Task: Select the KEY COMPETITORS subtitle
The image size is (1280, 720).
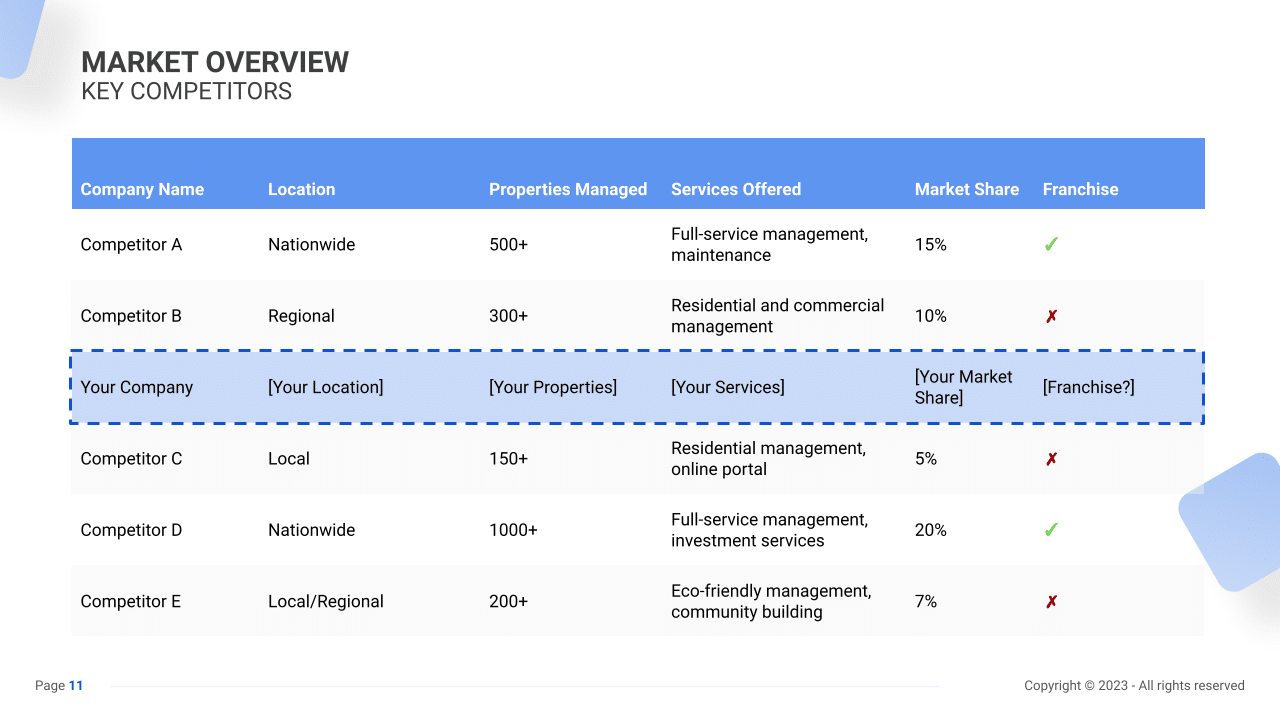Action: (x=187, y=91)
